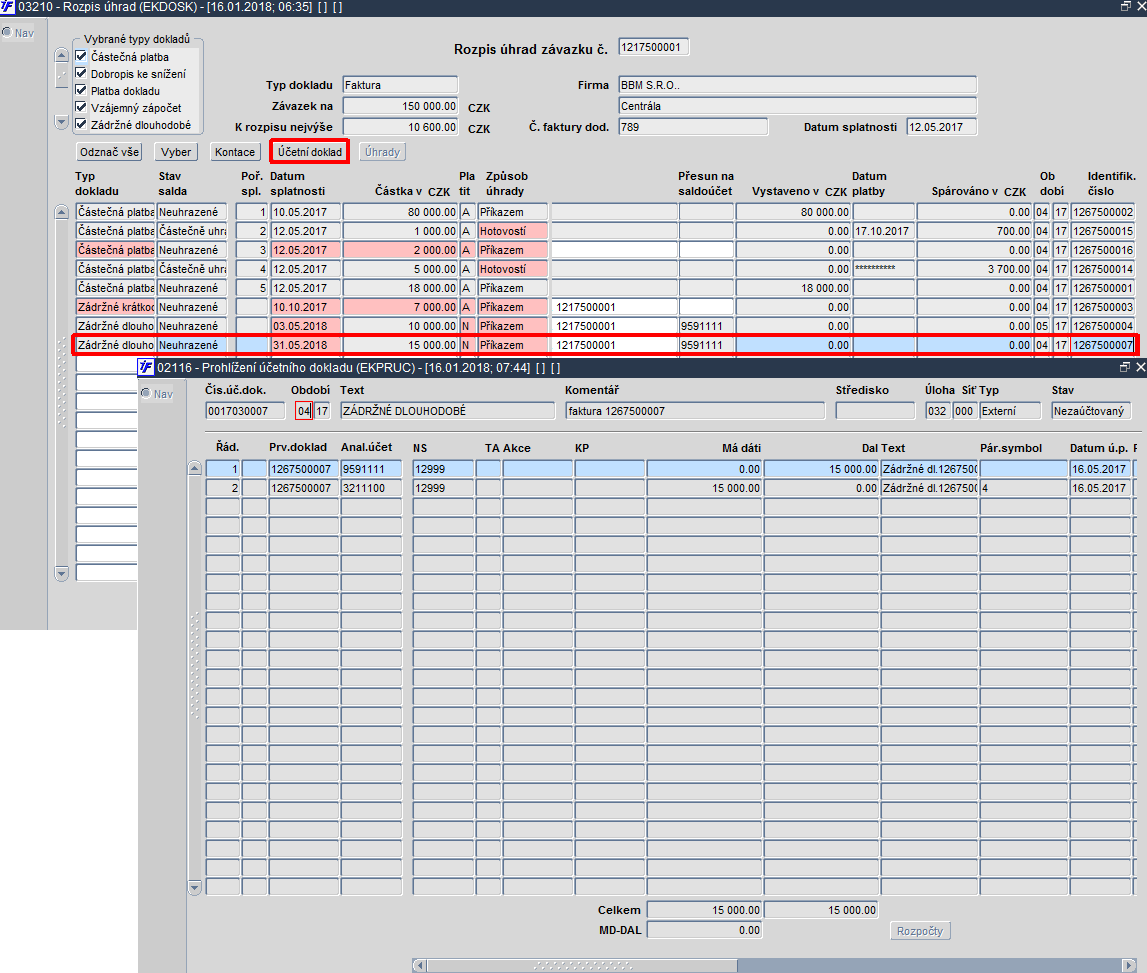Open the Kontace button
The height and width of the screenshot is (973, 1147).
tap(235, 152)
